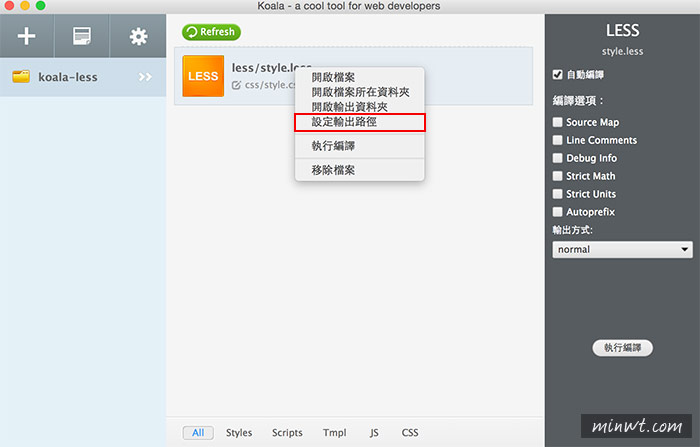Toggle the 自動編譯 checkbox
Viewport: 700px width, 447px height.
557,74
